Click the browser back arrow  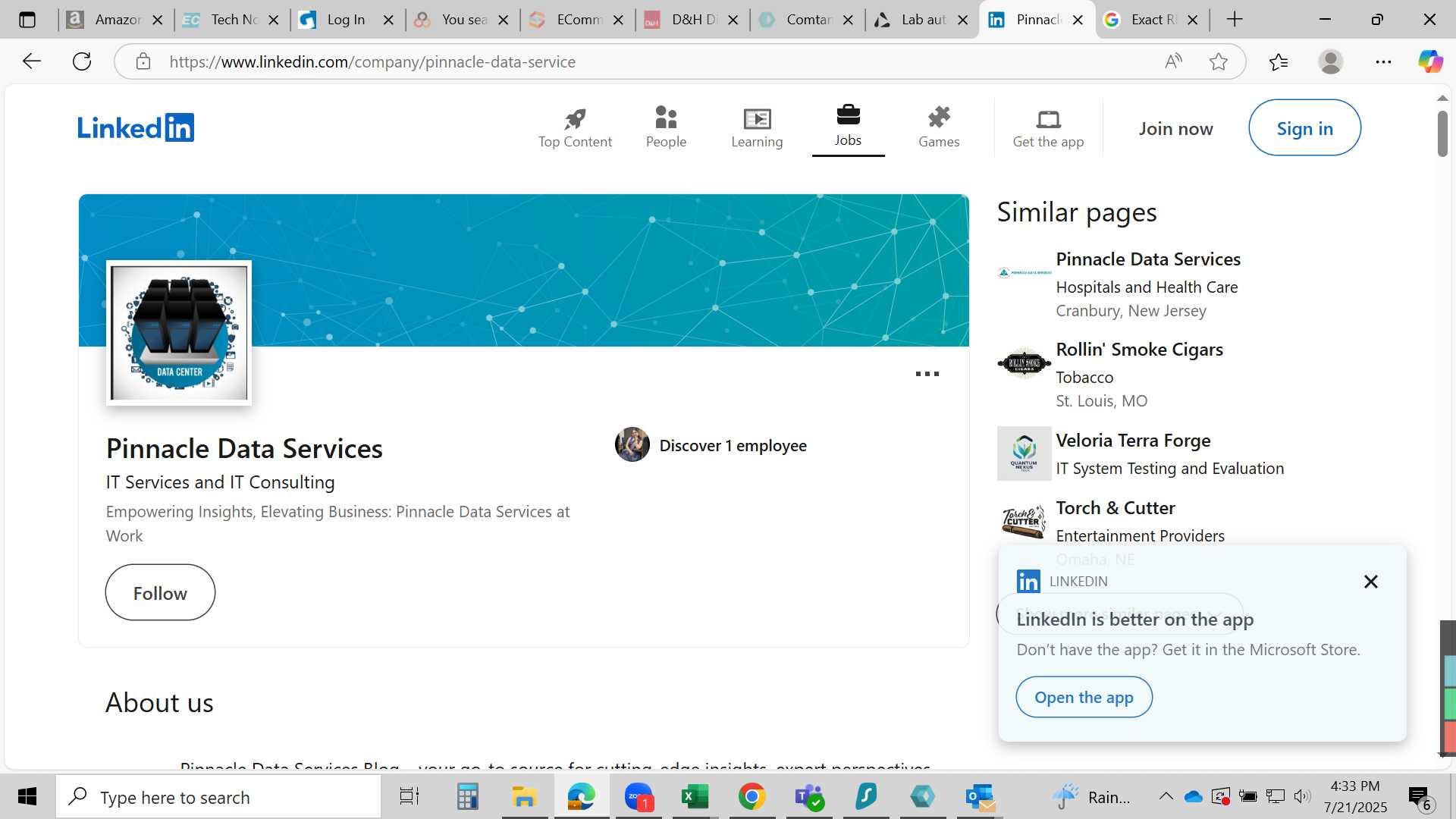point(31,61)
